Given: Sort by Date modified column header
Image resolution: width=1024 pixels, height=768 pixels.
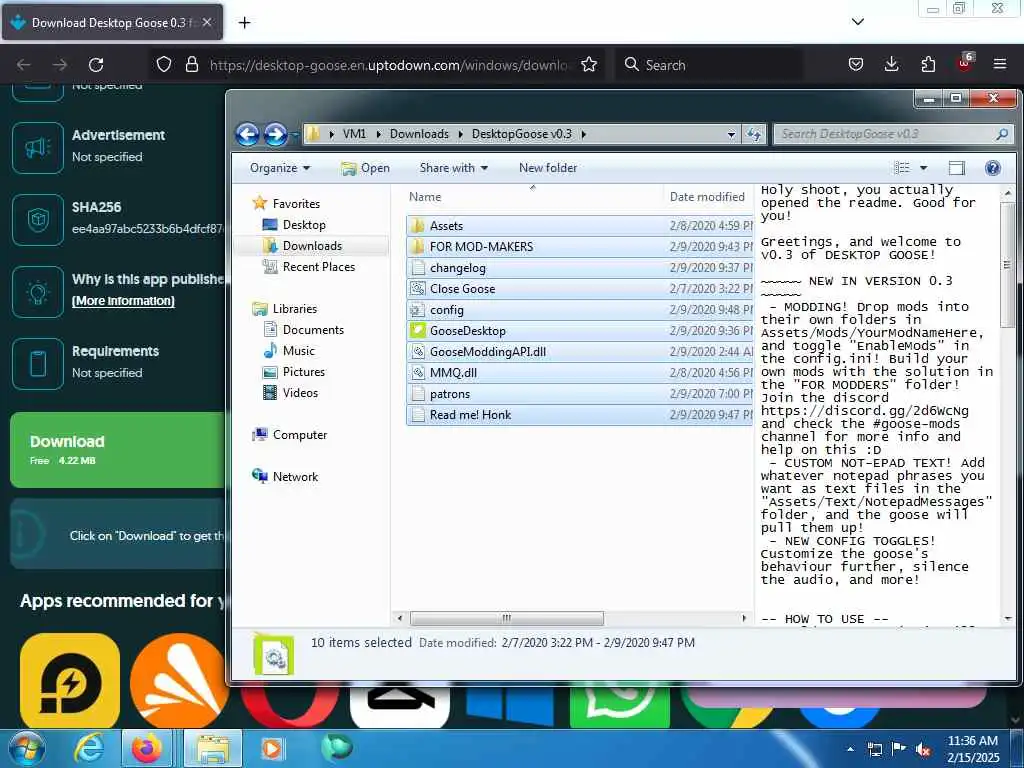Looking at the screenshot, I should tap(708, 197).
